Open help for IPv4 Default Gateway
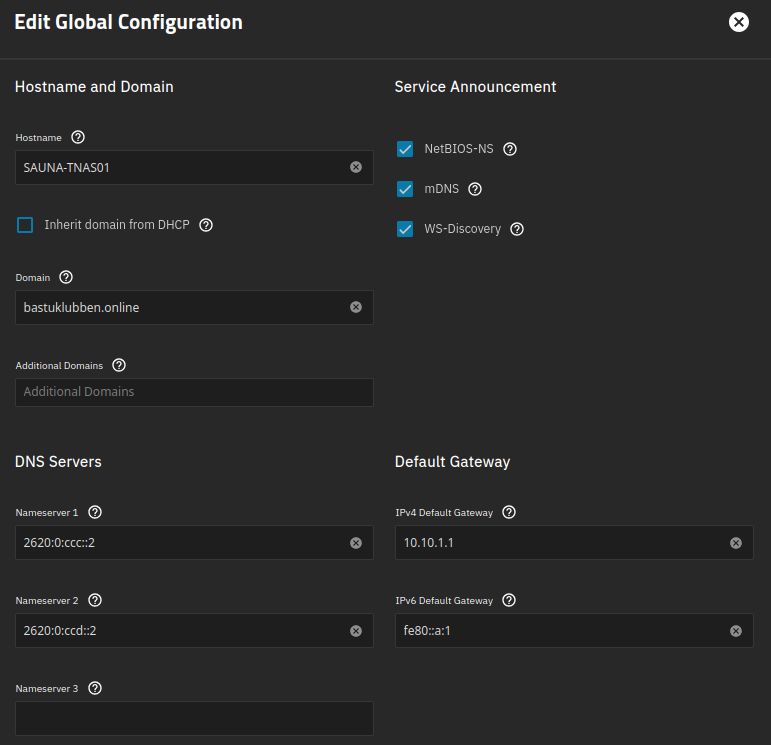 click(x=509, y=512)
